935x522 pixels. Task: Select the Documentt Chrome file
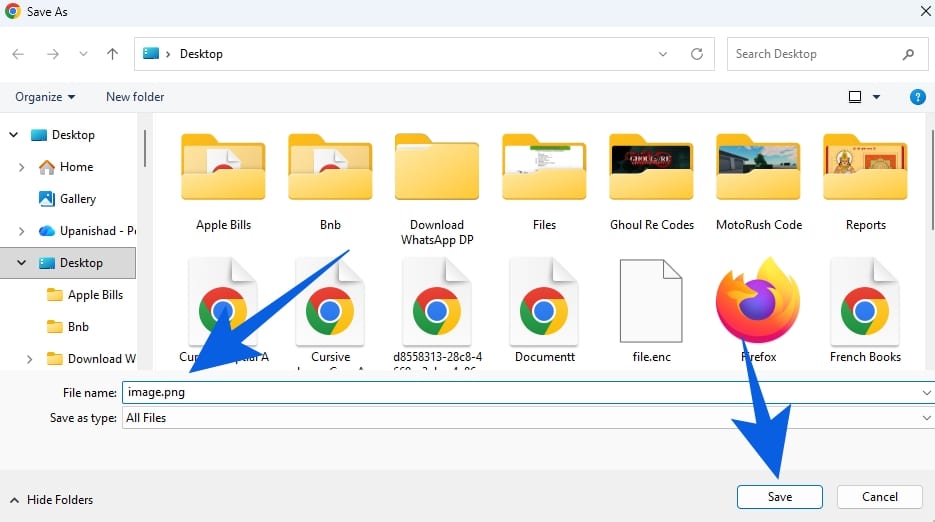[544, 311]
